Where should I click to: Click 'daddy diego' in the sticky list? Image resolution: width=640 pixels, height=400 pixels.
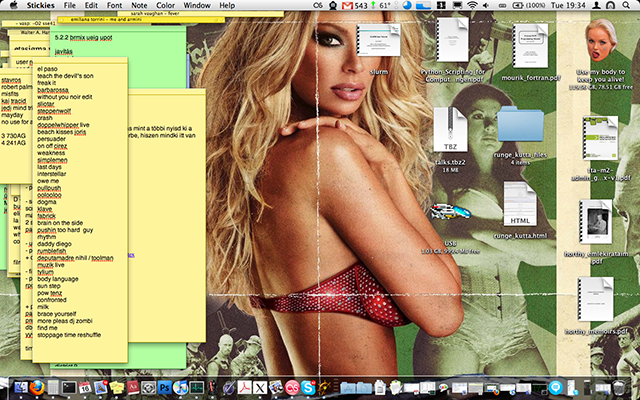coord(54,244)
